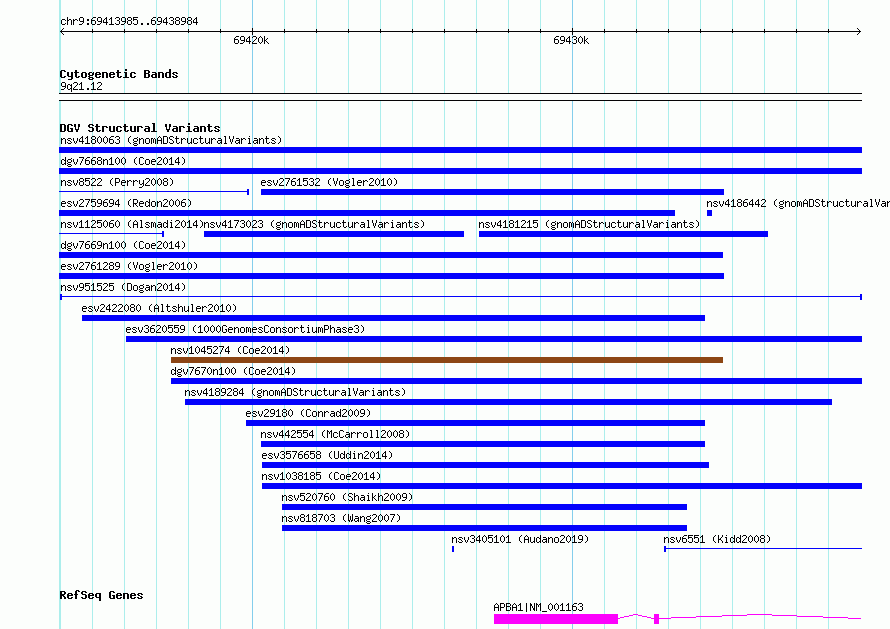Select the 9q21.12 band label
The image size is (890, 629).
(x=81, y=86)
